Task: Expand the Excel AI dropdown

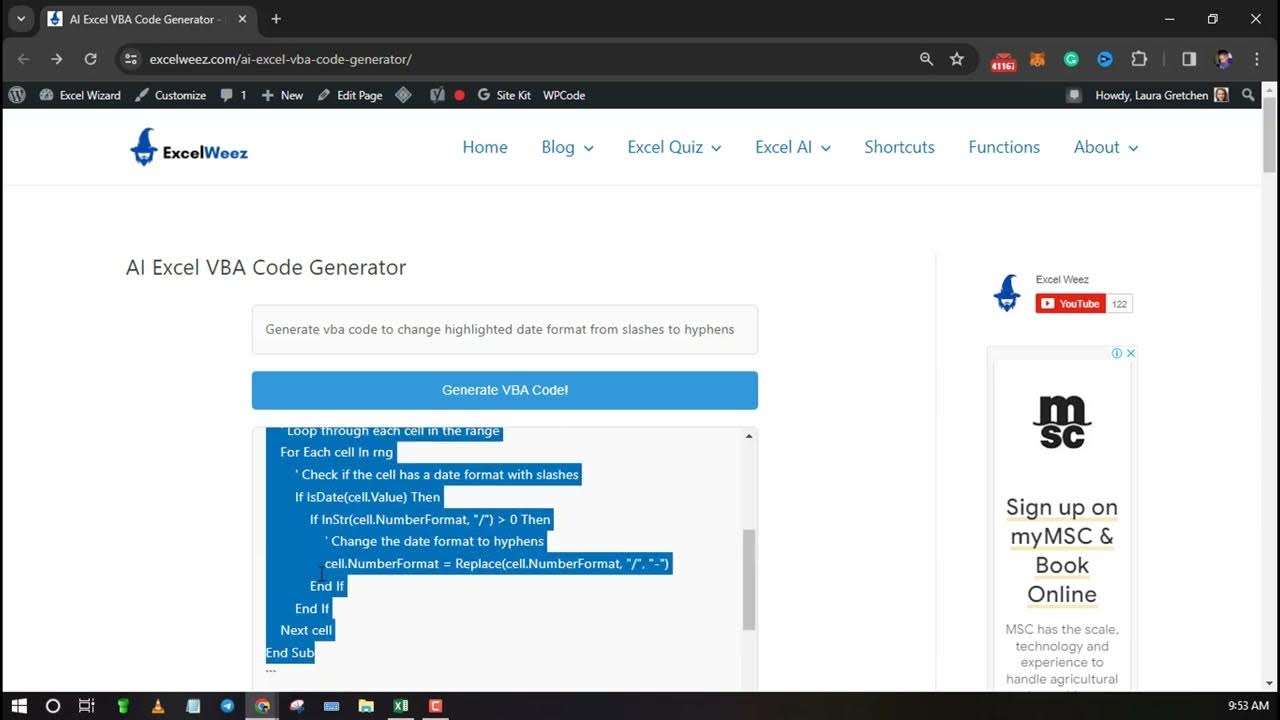Action: 791,147
